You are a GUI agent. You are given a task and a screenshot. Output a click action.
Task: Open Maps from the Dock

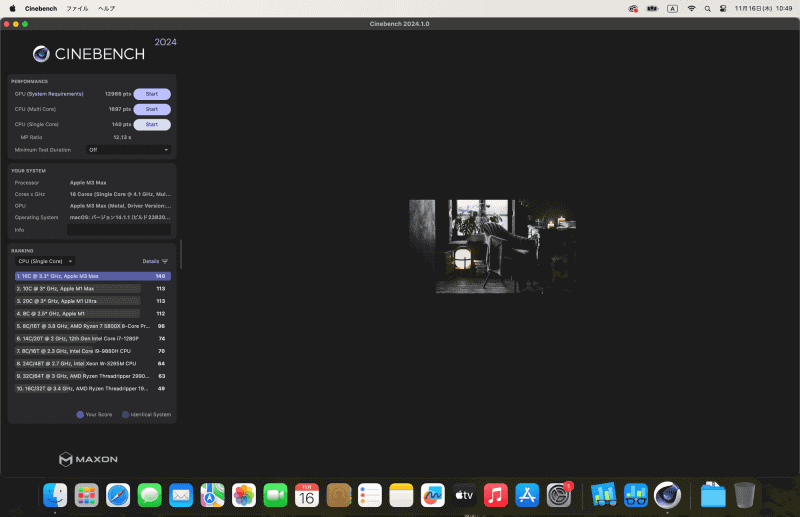click(x=212, y=495)
